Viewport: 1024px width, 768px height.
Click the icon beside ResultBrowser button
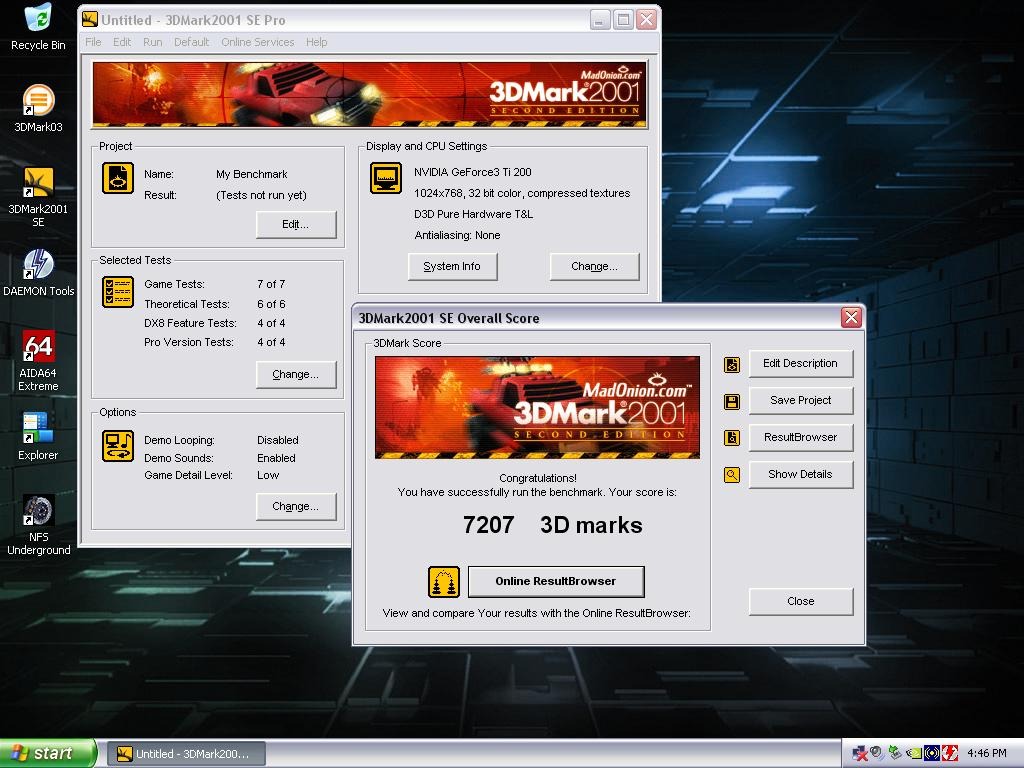click(x=732, y=438)
